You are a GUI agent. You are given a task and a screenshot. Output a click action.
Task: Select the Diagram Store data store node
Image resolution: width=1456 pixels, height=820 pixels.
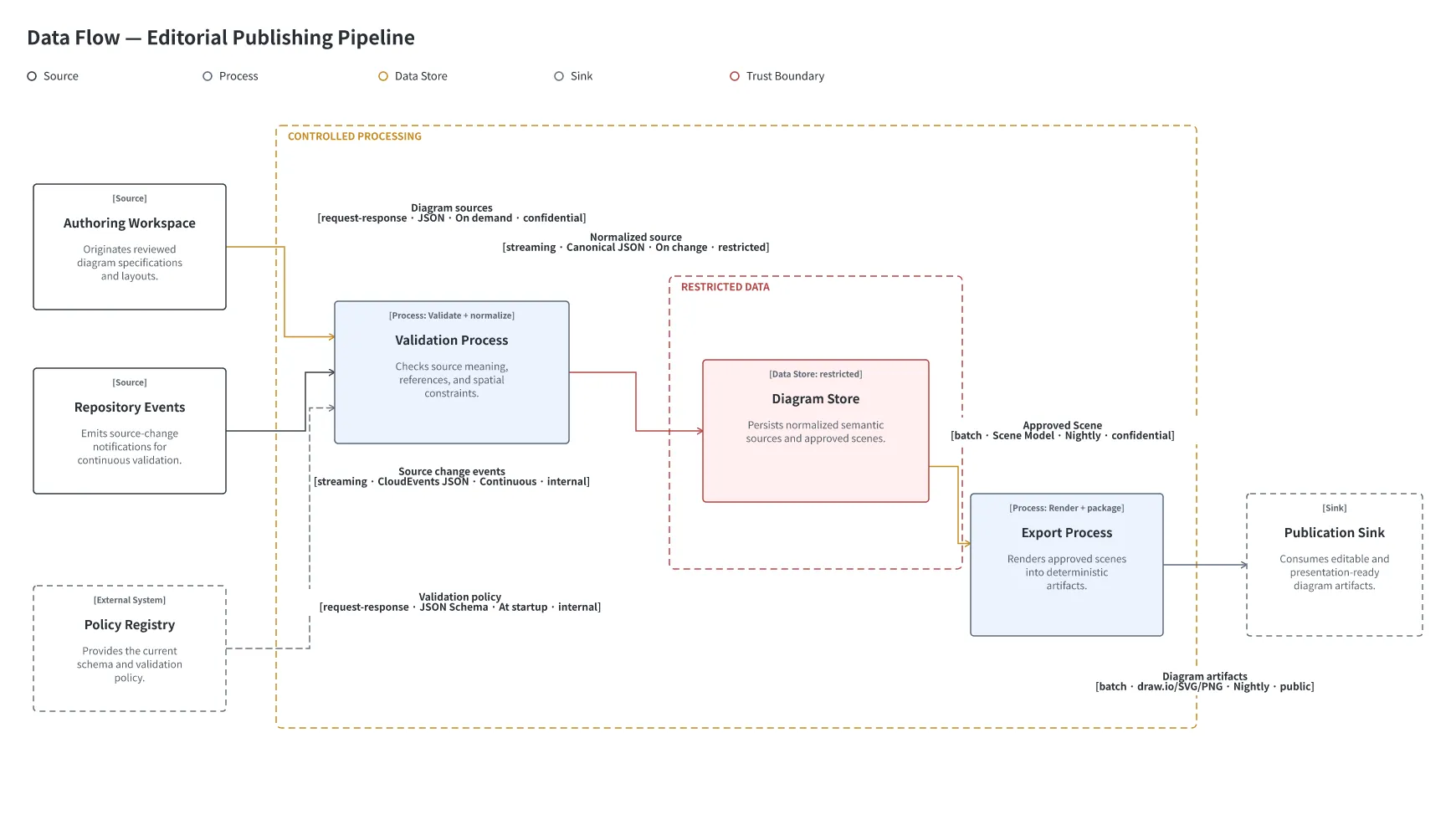(816, 431)
